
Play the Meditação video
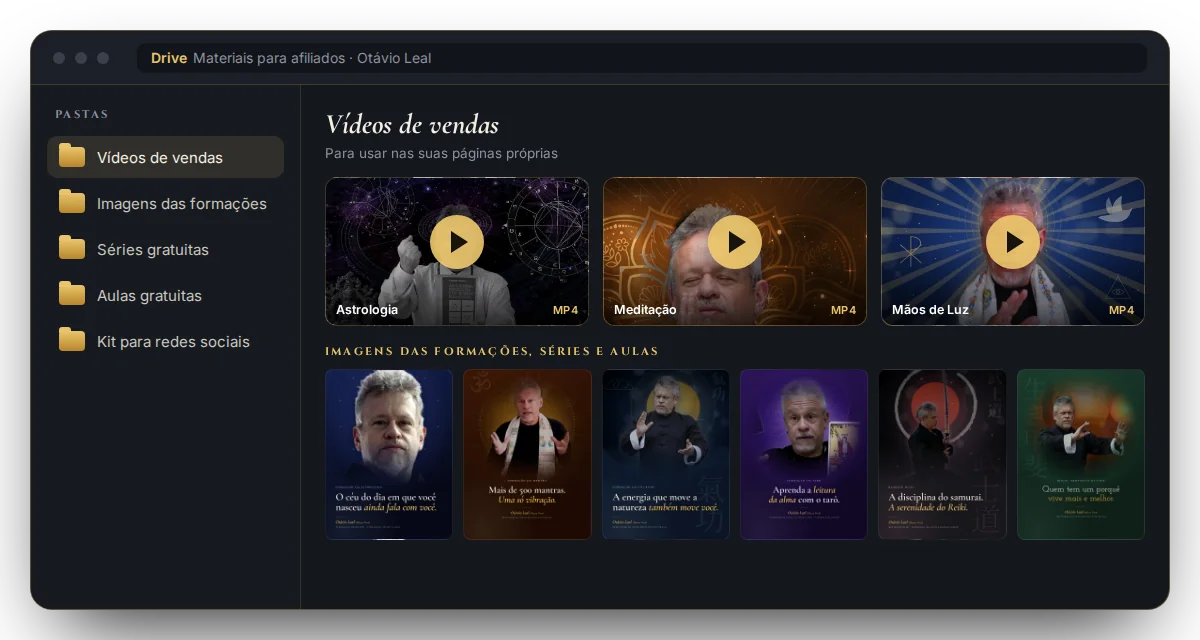tap(735, 242)
